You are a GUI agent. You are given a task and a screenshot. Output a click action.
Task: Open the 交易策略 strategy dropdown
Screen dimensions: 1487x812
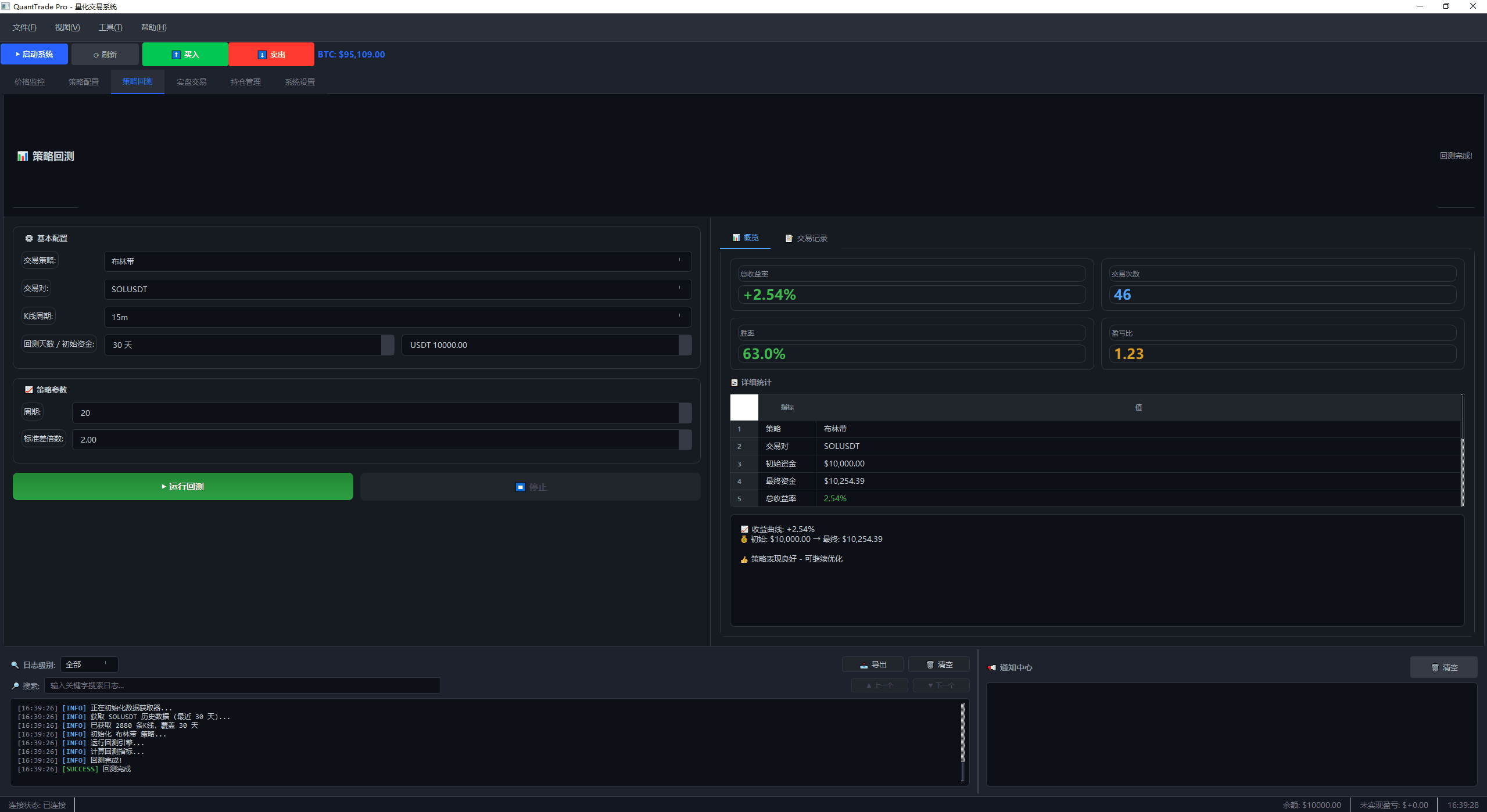[397, 261]
